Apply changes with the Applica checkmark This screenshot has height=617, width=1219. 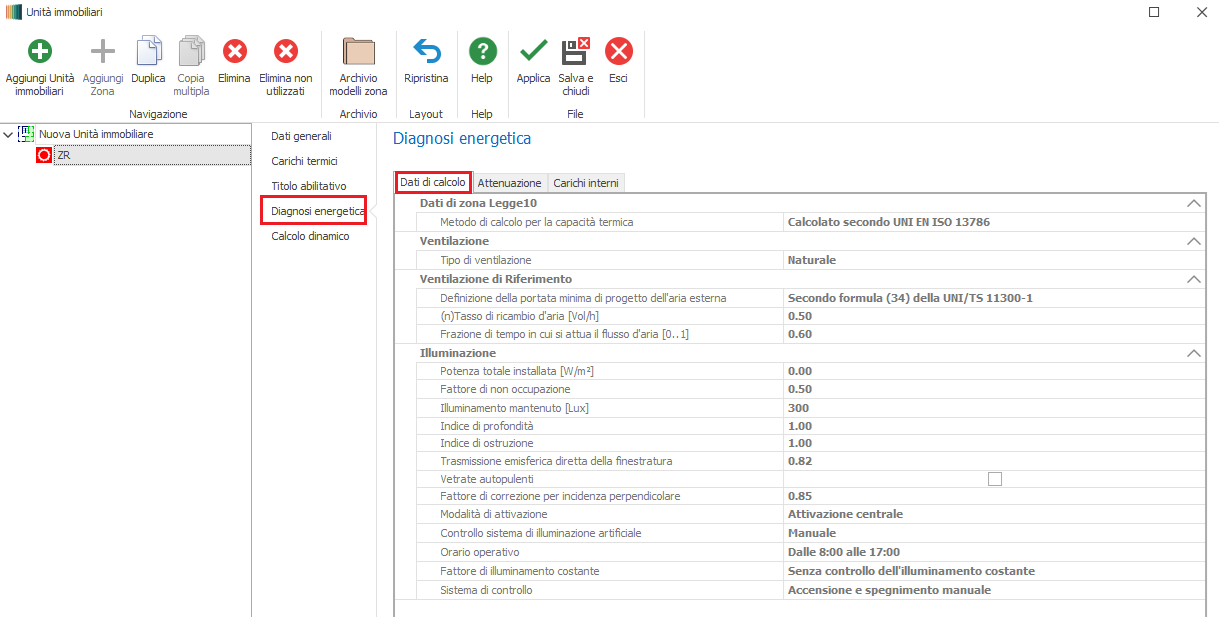coord(533,52)
